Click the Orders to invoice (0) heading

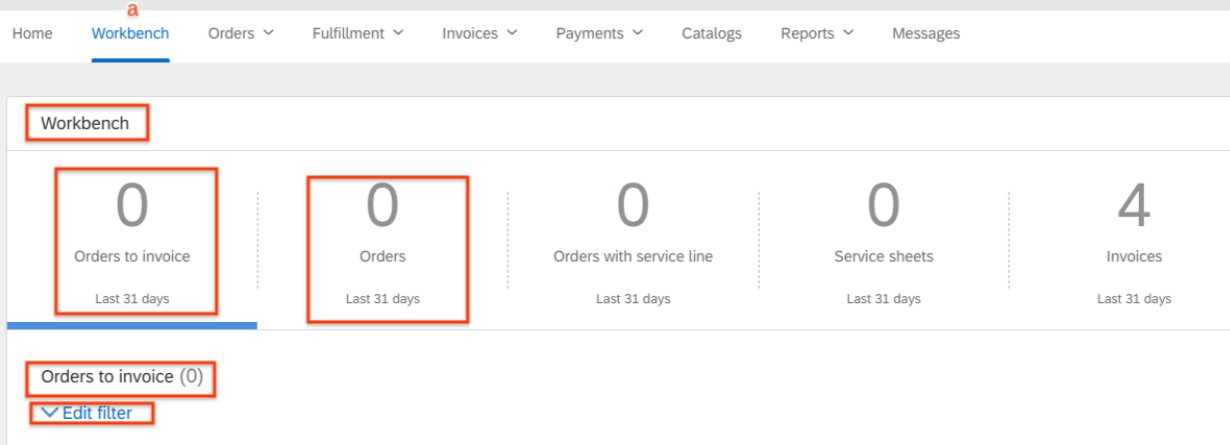(x=122, y=377)
